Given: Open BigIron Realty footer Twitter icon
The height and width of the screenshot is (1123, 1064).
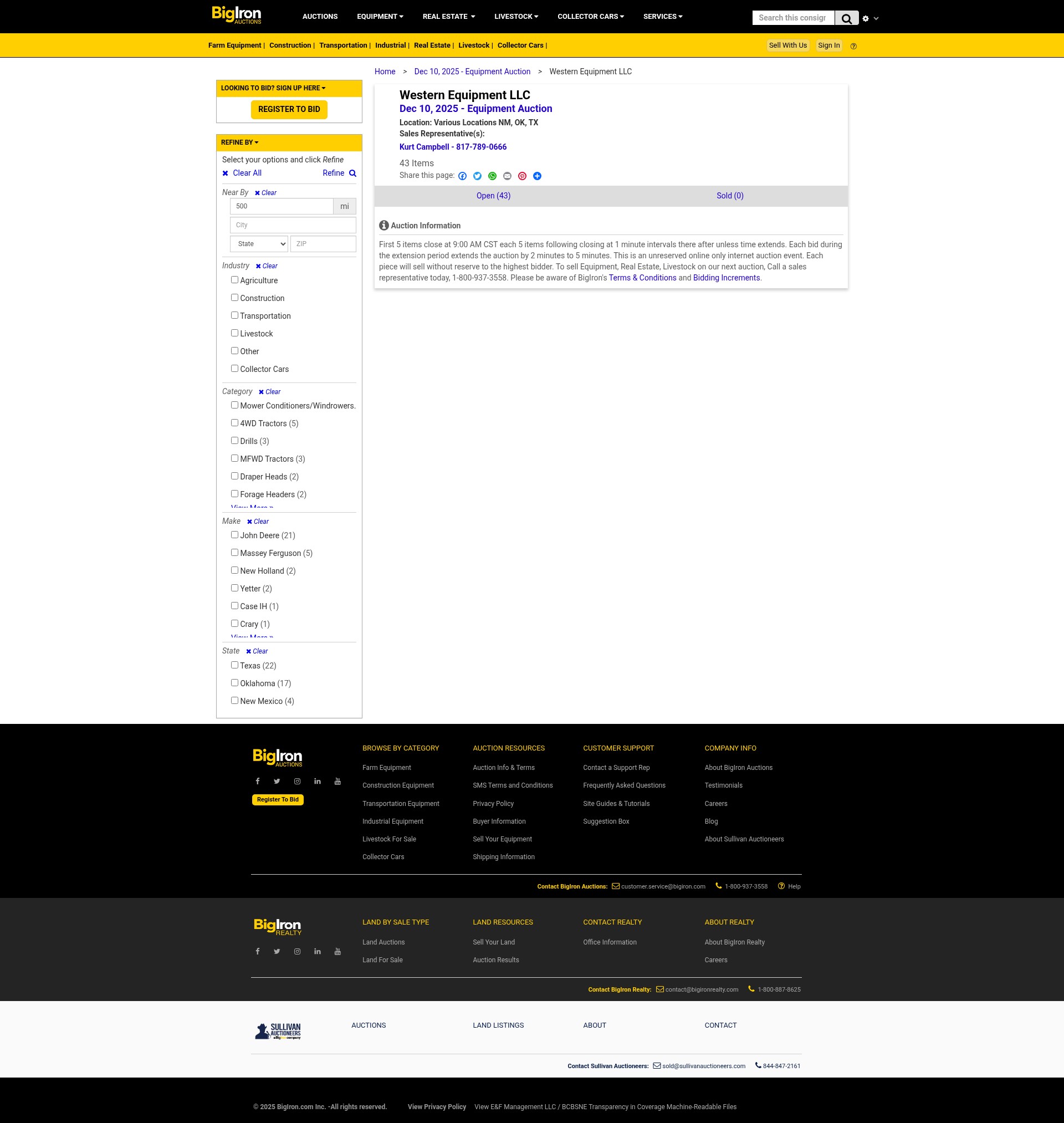Looking at the screenshot, I should tap(277, 952).
